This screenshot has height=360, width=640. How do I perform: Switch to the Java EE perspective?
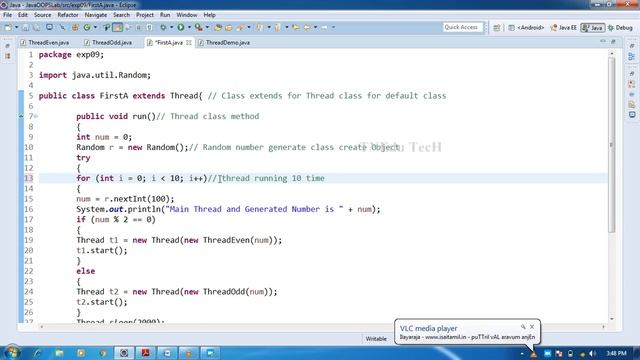coord(563,28)
